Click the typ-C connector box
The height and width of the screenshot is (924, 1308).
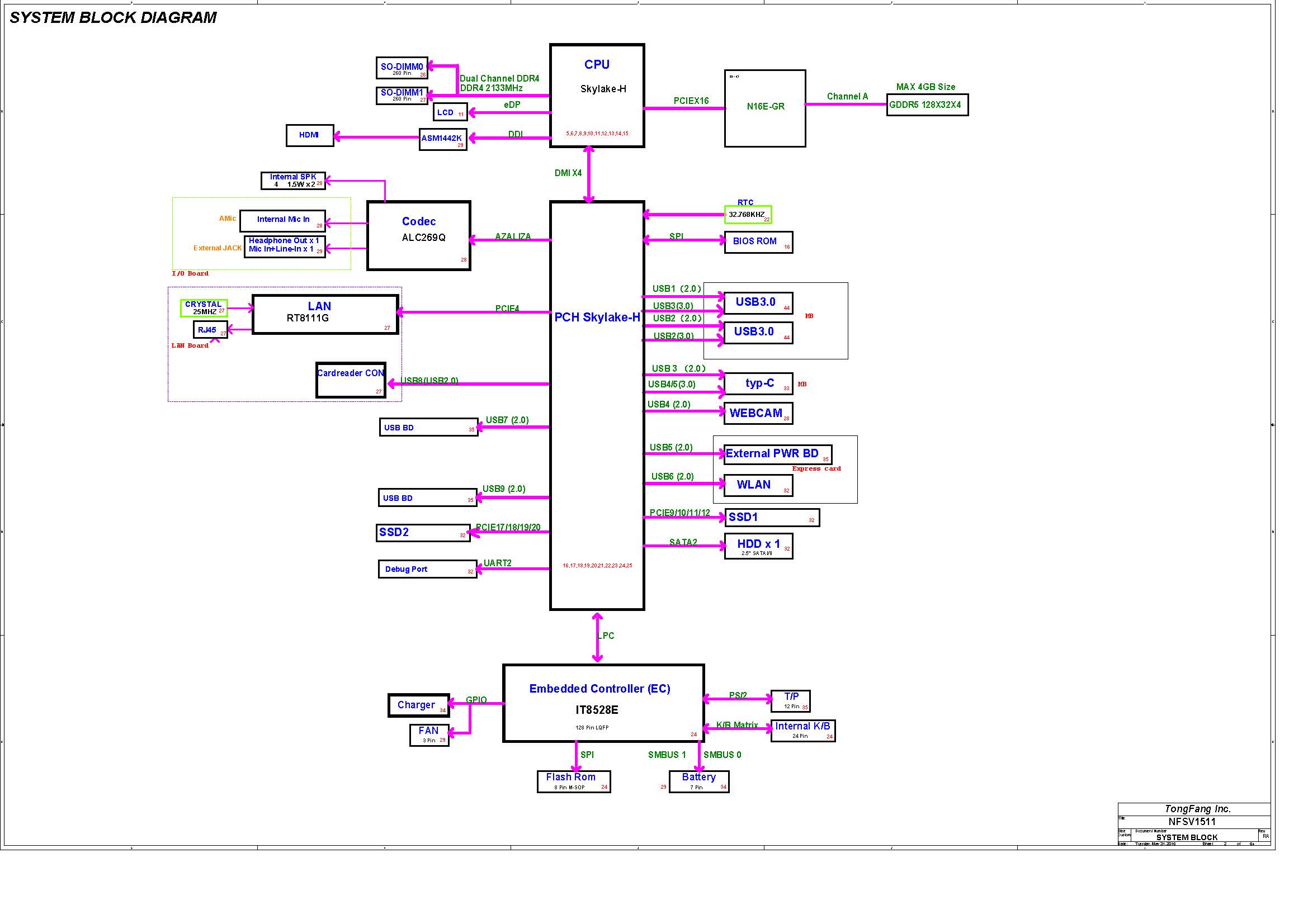point(758,383)
